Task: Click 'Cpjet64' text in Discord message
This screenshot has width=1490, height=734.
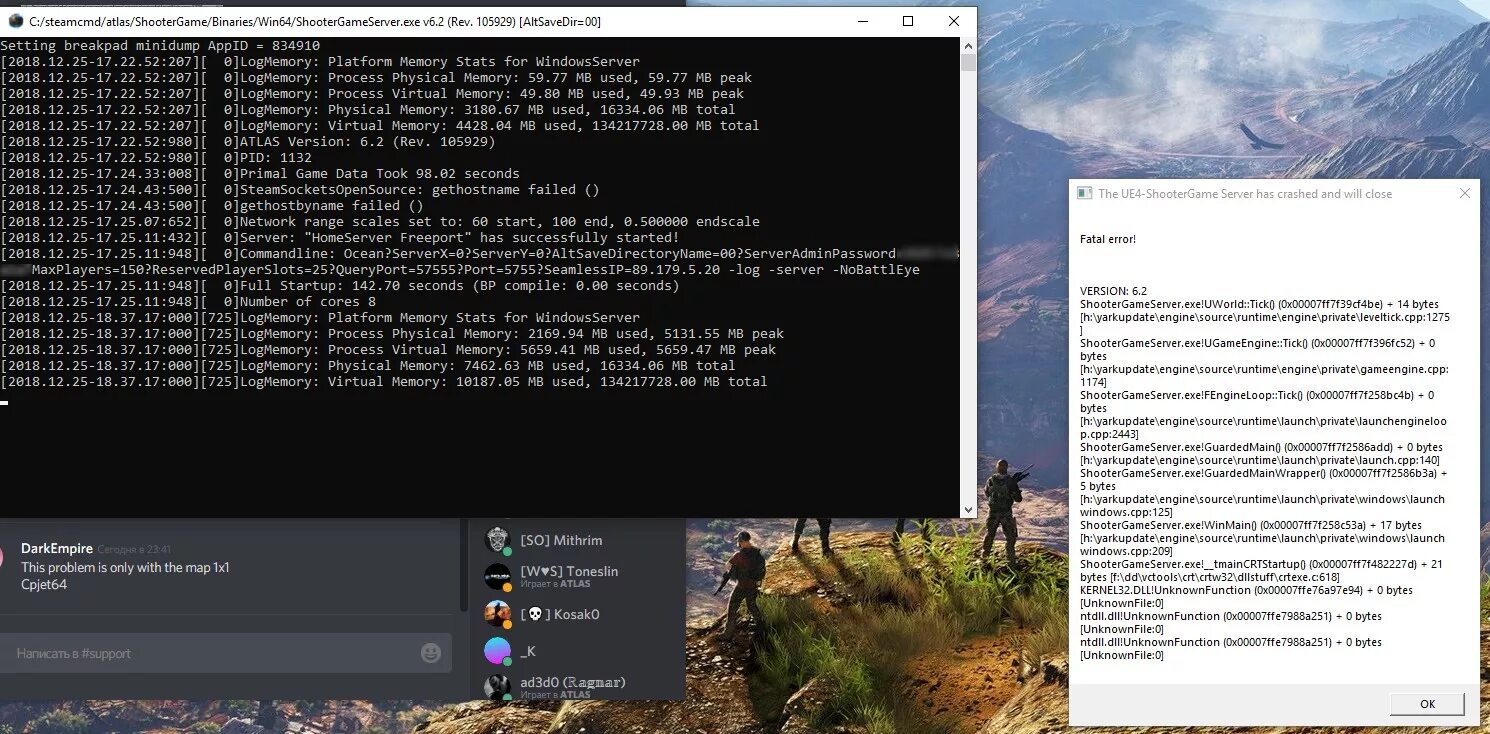Action: tap(44, 584)
